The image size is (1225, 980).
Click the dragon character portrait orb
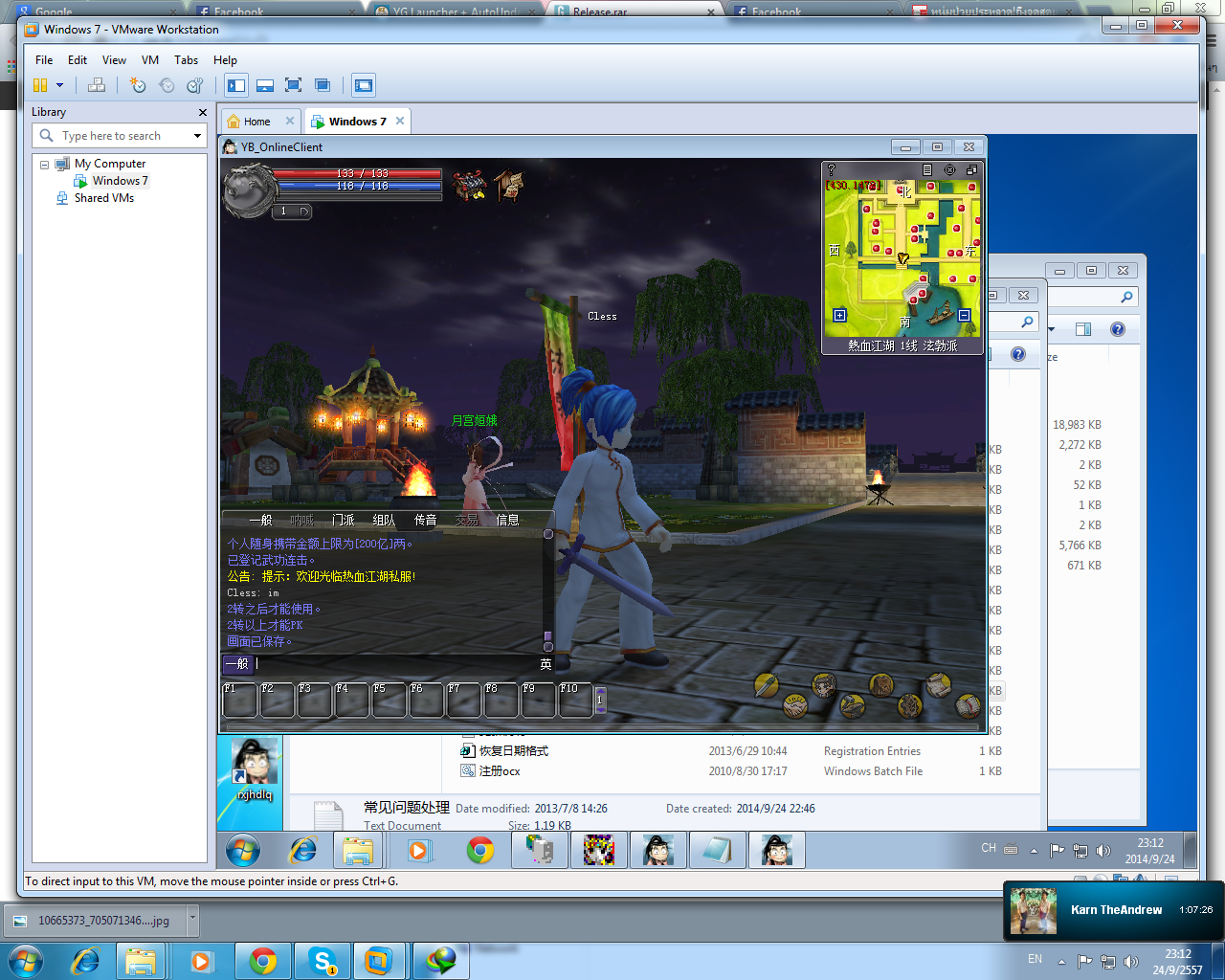coord(249,189)
